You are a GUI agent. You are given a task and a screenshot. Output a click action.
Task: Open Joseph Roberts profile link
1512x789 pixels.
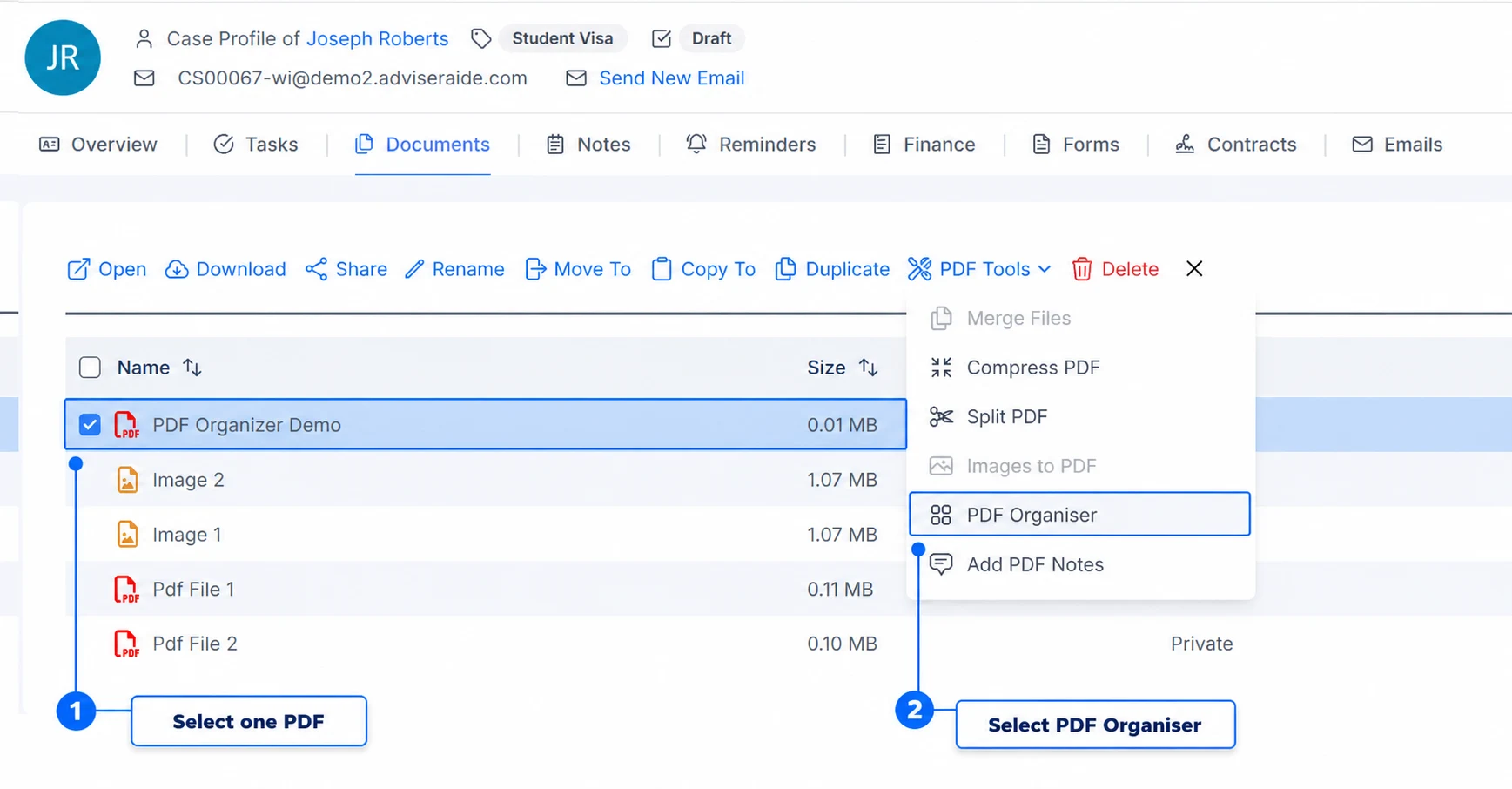coord(378,38)
